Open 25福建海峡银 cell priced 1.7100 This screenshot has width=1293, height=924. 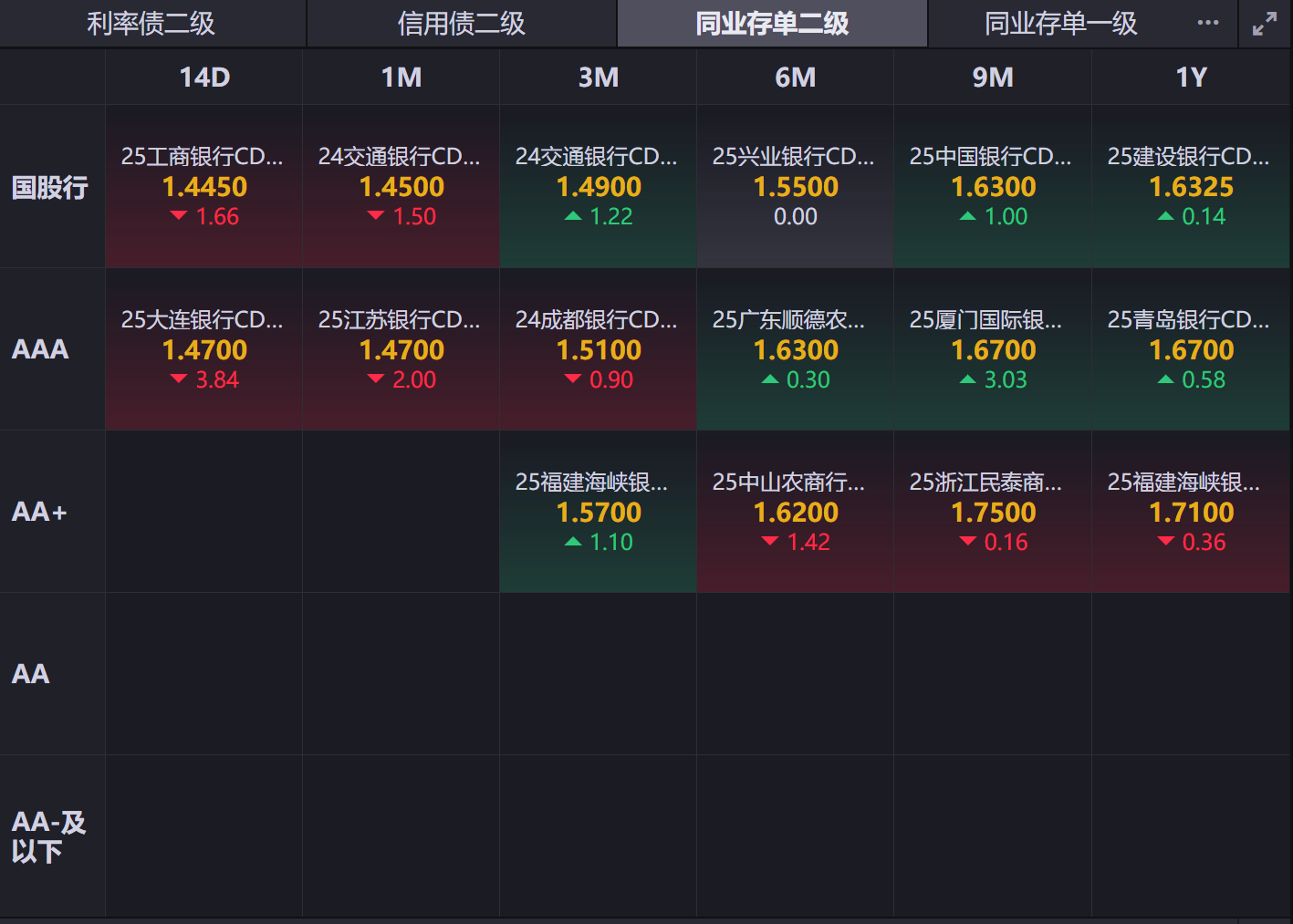pyautogui.click(x=1191, y=512)
